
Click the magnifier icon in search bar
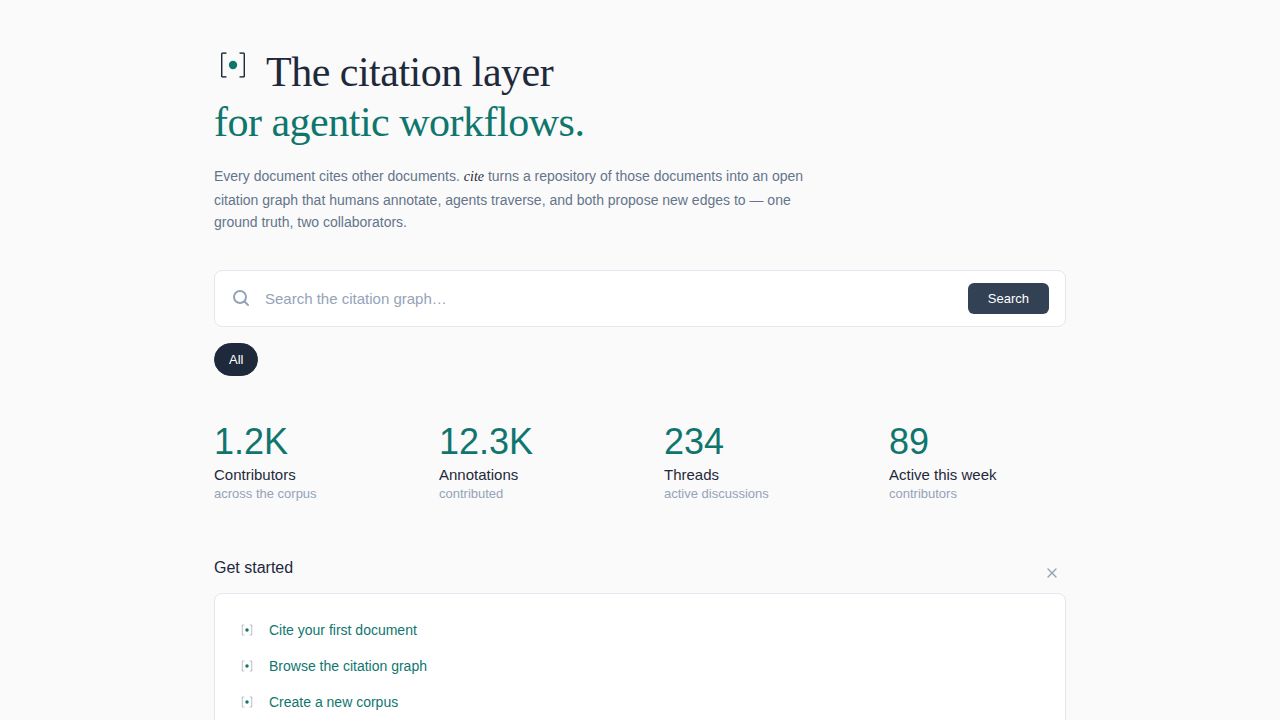coord(241,298)
